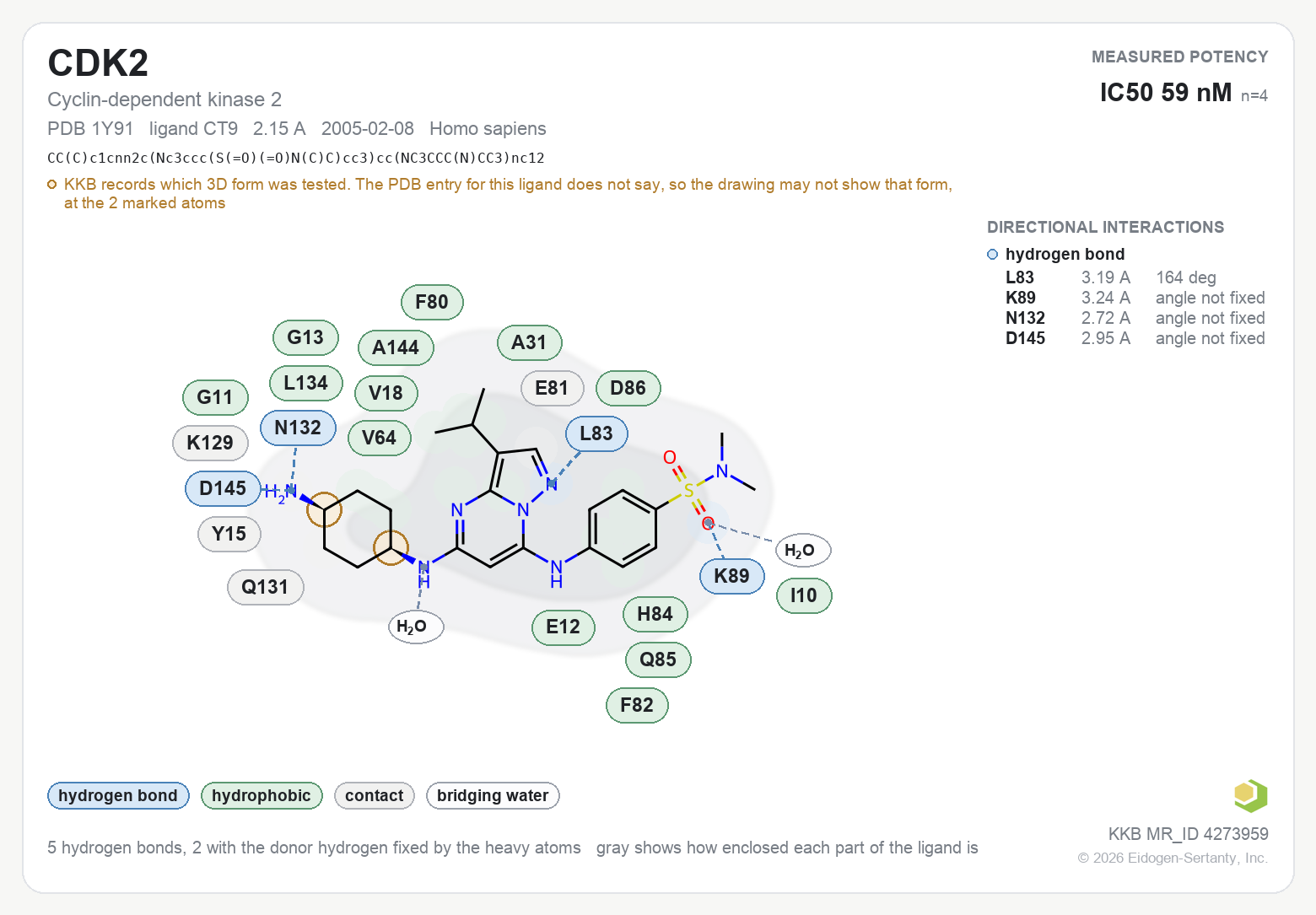Click the I10 residue label

(804, 595)
